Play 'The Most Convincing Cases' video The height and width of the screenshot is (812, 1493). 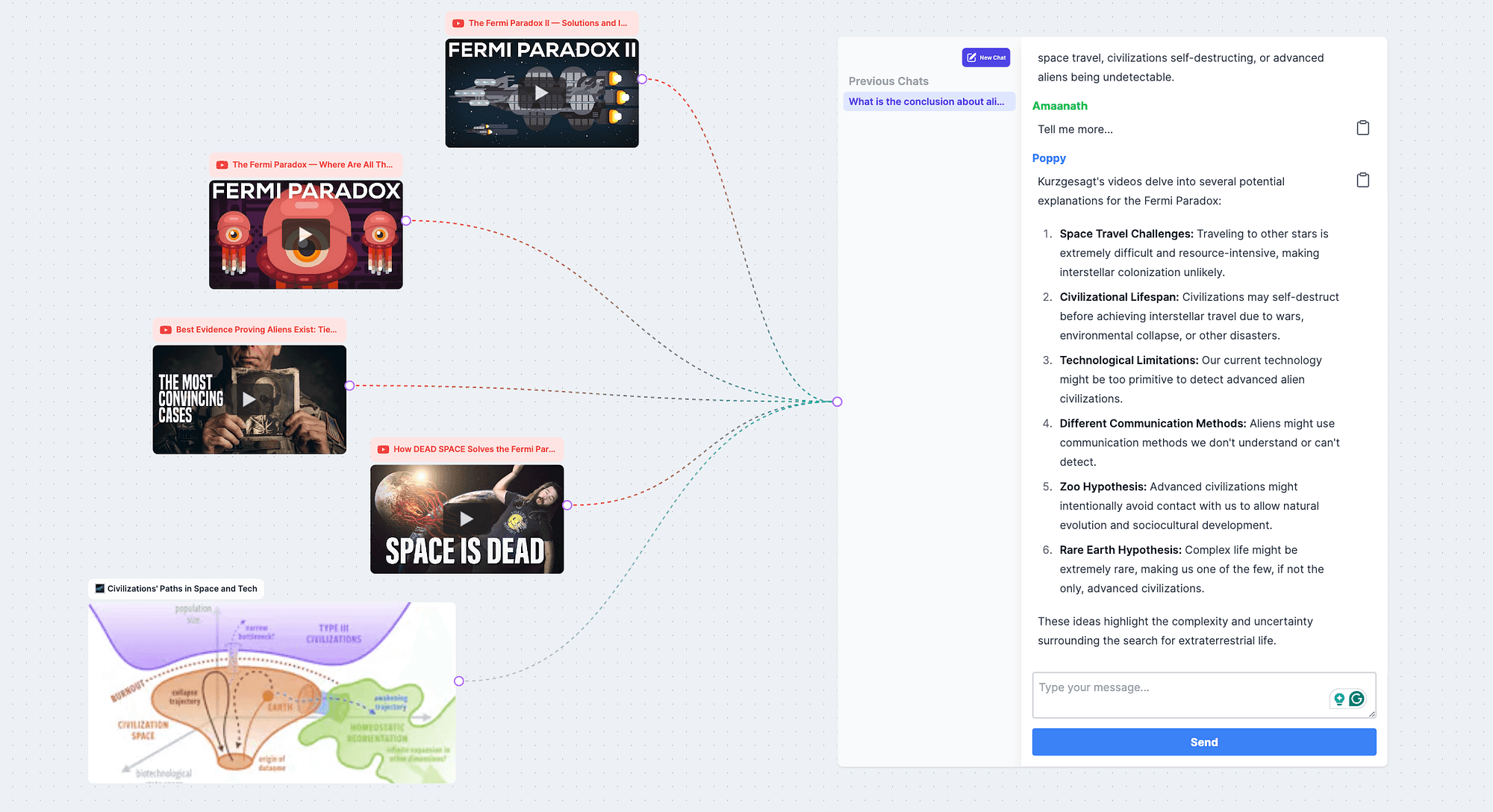(249, 399)
